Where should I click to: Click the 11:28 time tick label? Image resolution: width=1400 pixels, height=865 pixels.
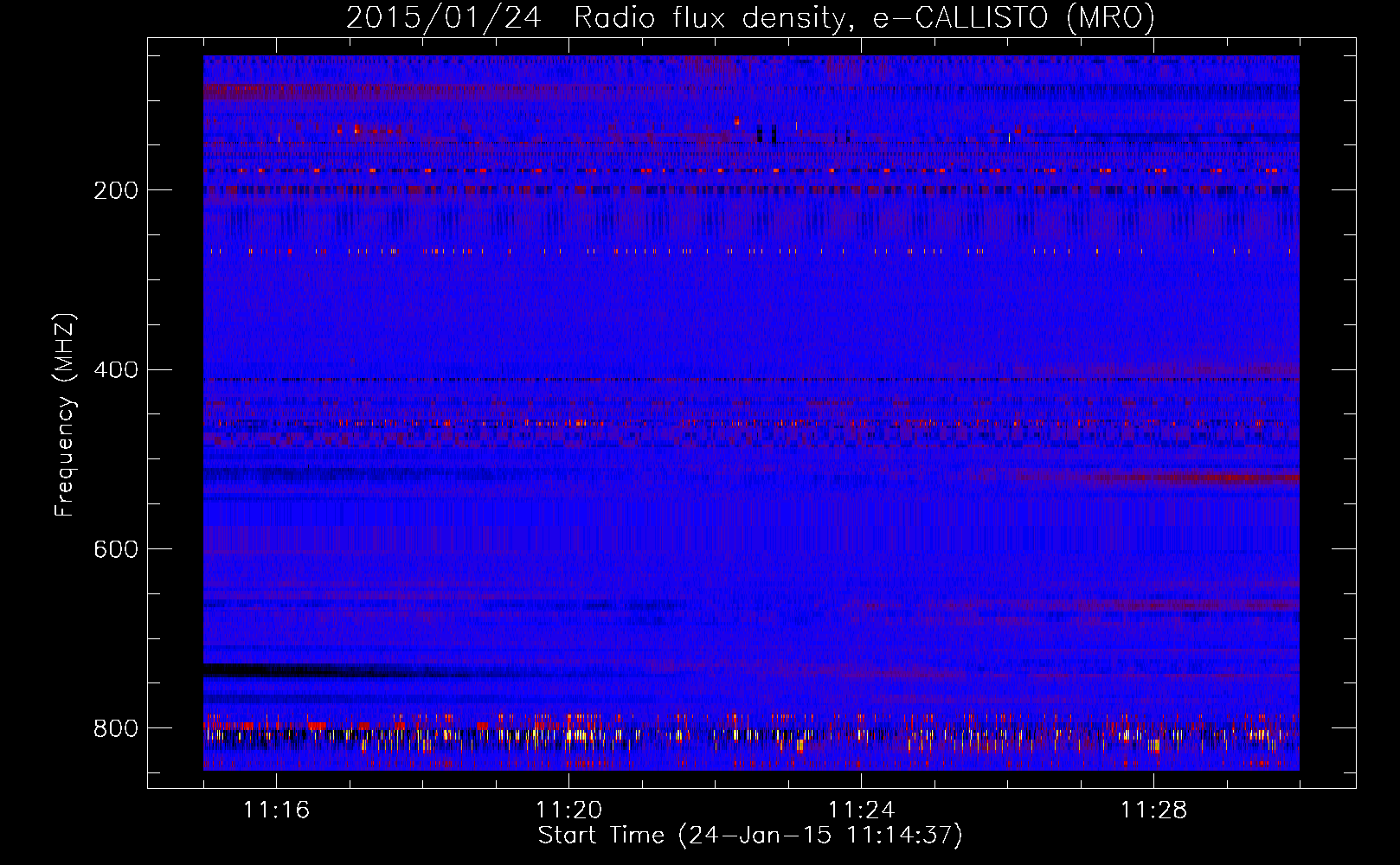[1153, 810]
